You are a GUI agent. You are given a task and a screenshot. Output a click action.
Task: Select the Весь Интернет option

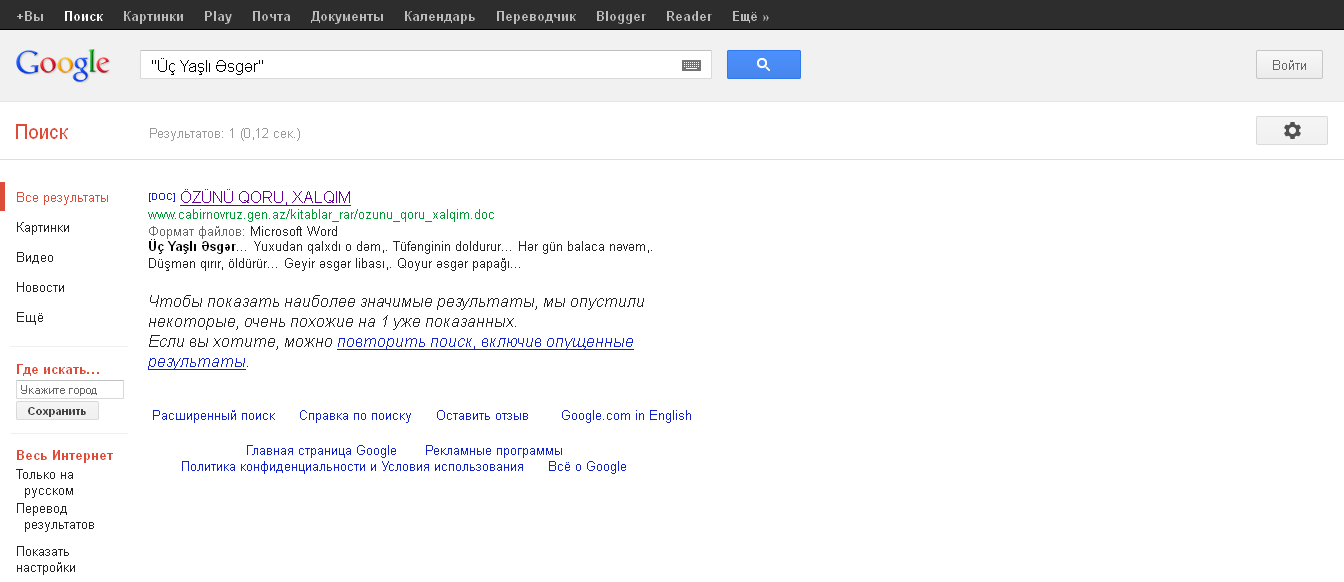[x=65, y=456]
